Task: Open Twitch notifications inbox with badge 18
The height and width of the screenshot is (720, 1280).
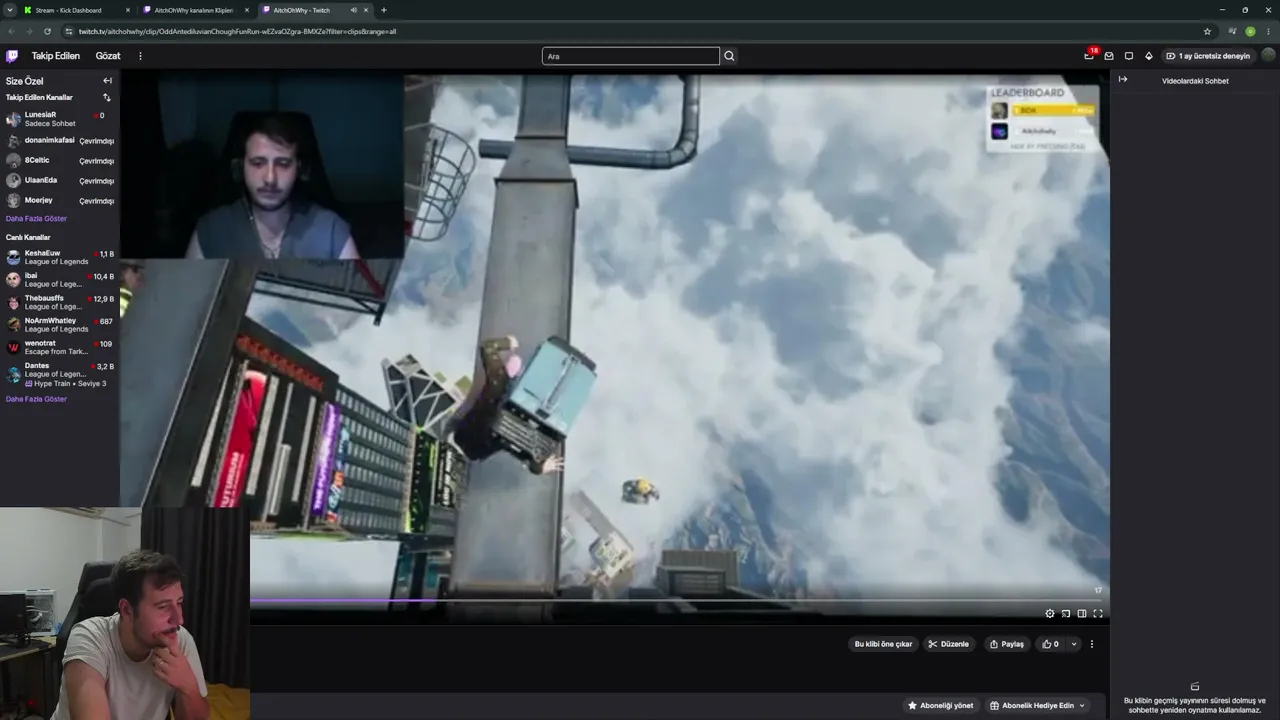Action: tap(1089, 56)
